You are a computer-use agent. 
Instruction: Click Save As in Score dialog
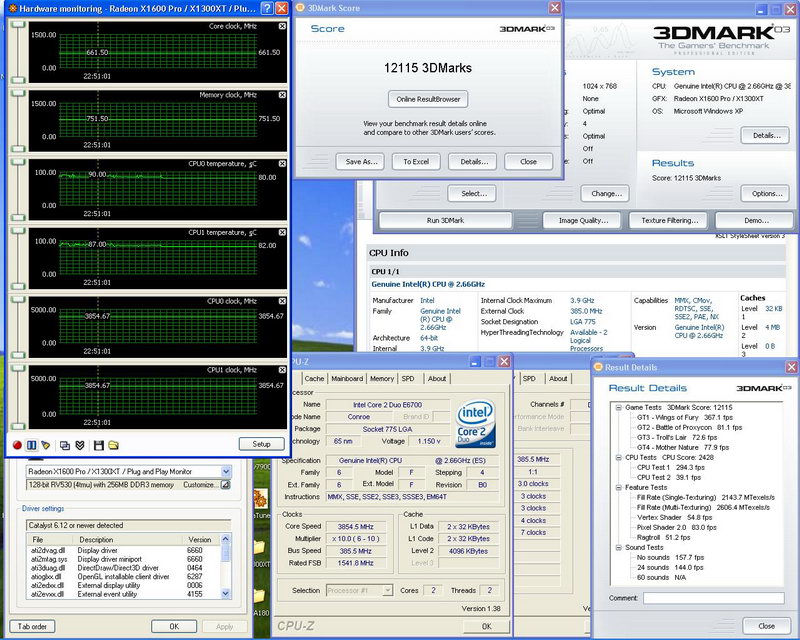361,162
